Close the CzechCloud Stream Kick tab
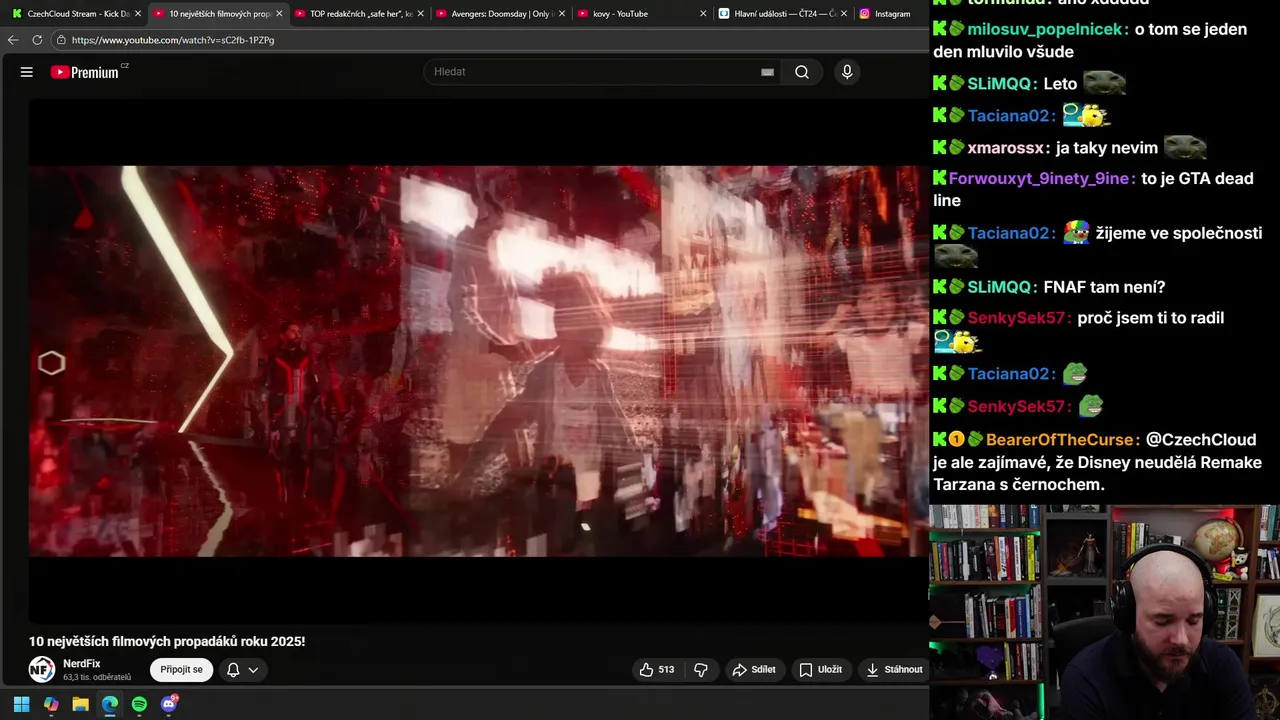The width and height of the screenshot is (1280, 720). (138, 14)
